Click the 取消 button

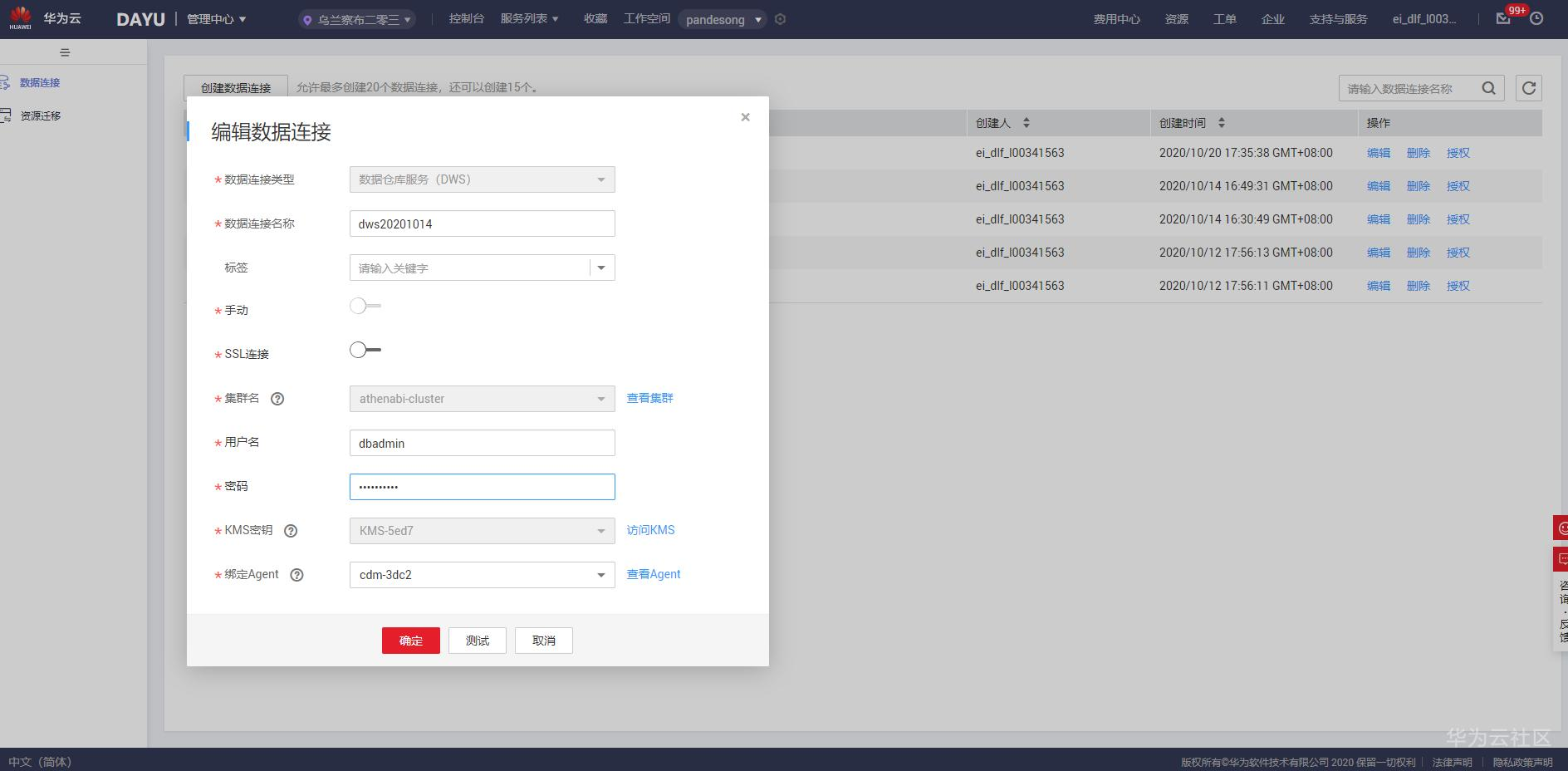[544, 641]
